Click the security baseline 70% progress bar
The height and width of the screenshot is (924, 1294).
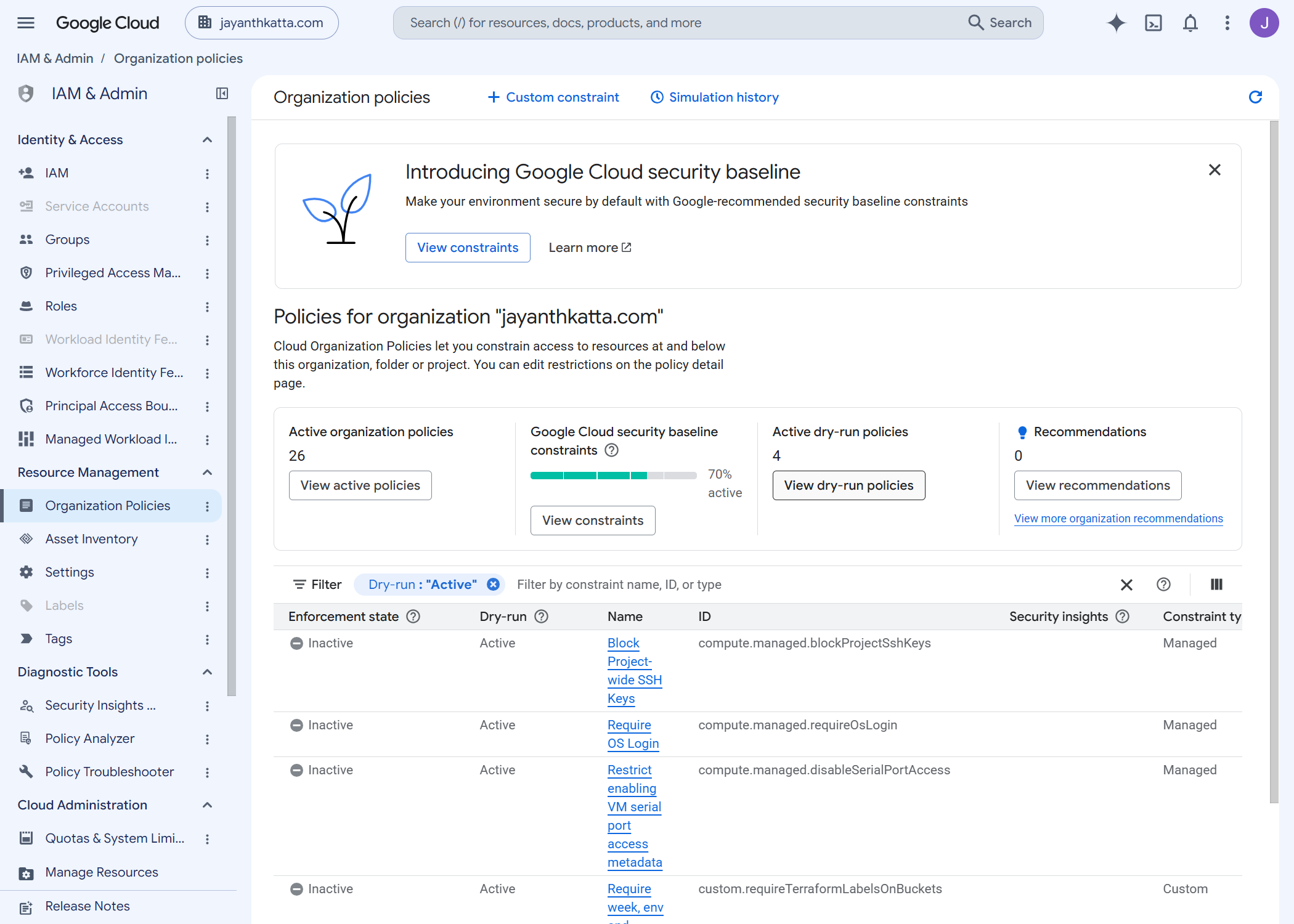coord(613,475)
